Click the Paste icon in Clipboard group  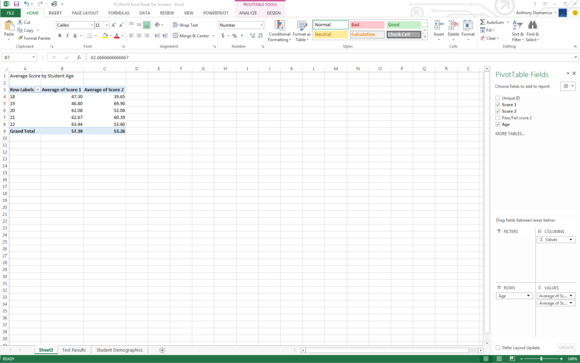pos(9,26)
